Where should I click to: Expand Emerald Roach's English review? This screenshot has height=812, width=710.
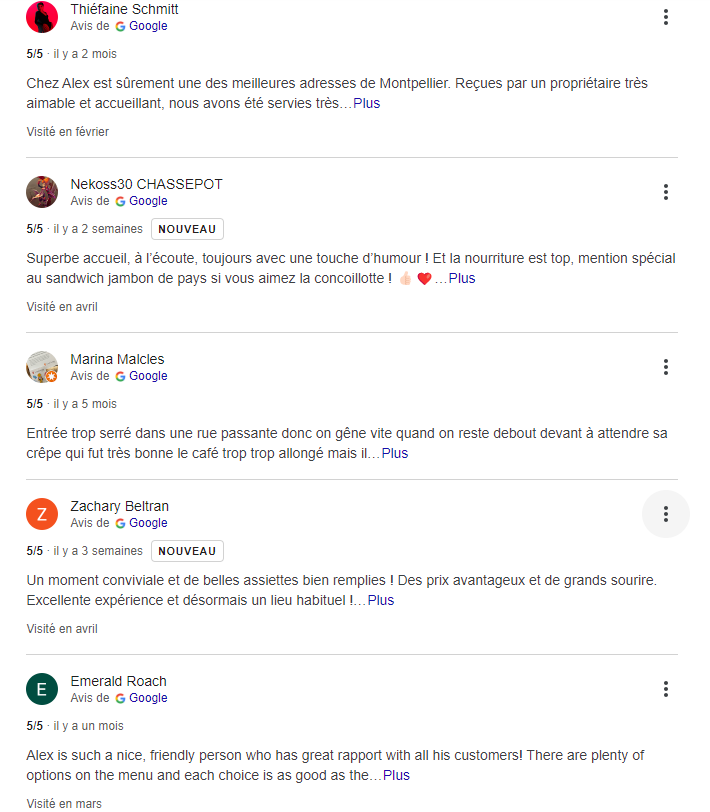396,775
